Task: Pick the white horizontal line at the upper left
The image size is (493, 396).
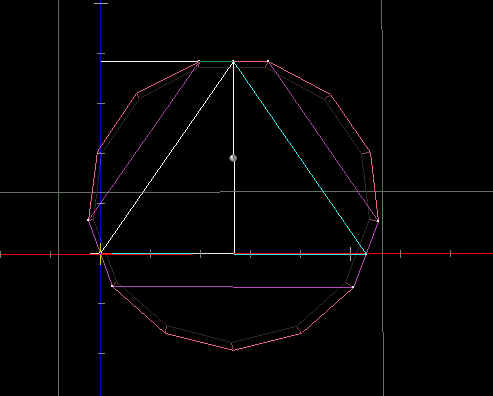Action: [x=150, y=61]
